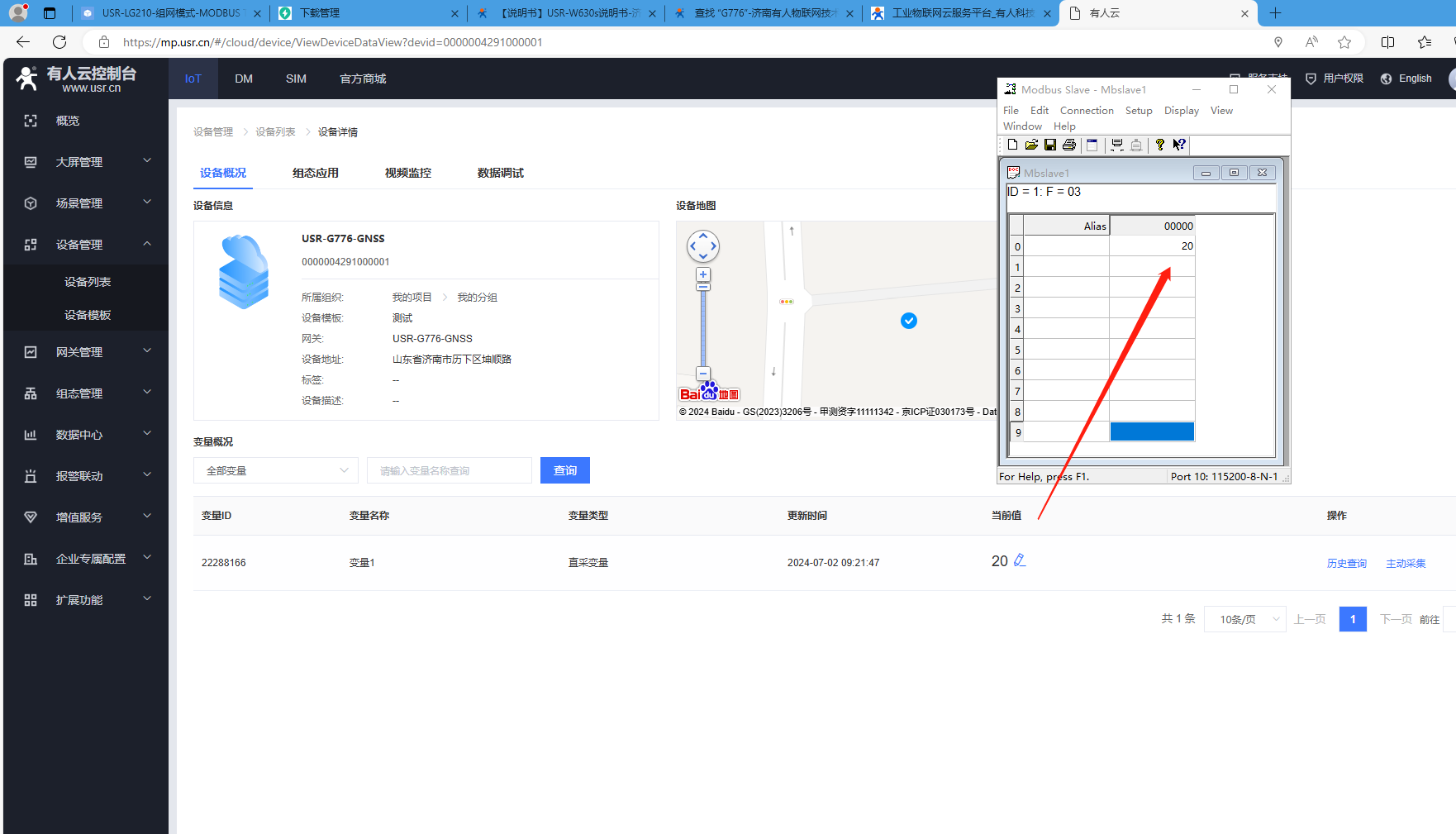Click the Save floppy disk icon
The height and width of the screenshot is (834, 1456).
[1050, 145]
